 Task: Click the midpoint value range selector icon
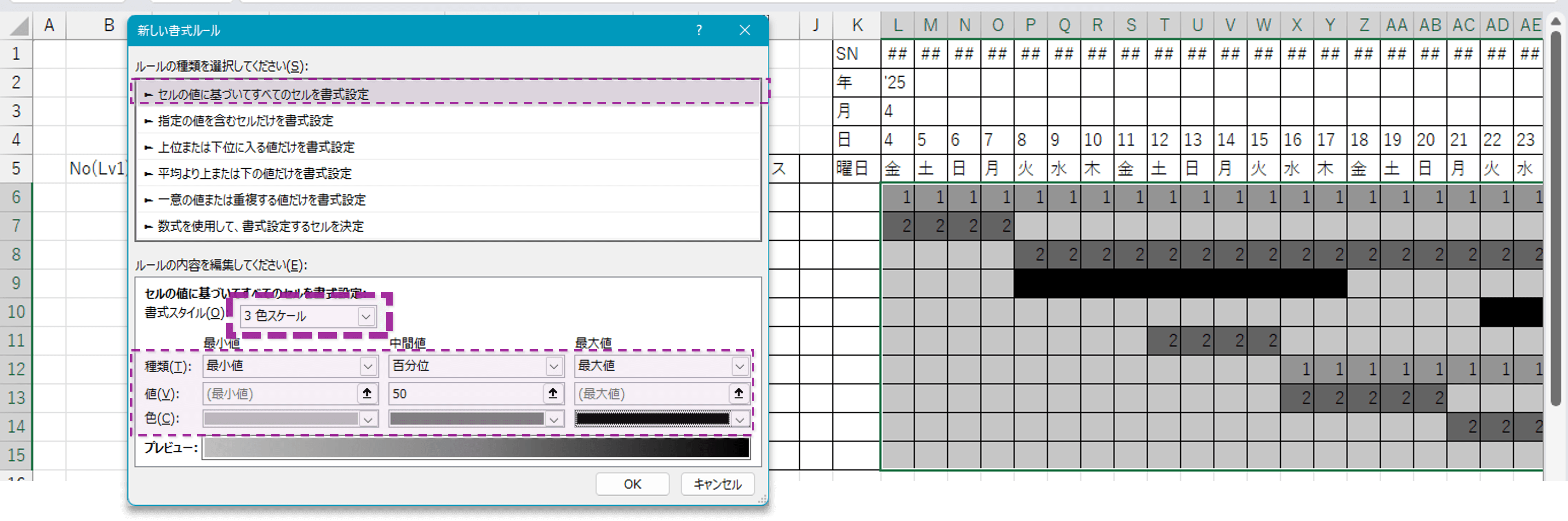click(553, 393)
